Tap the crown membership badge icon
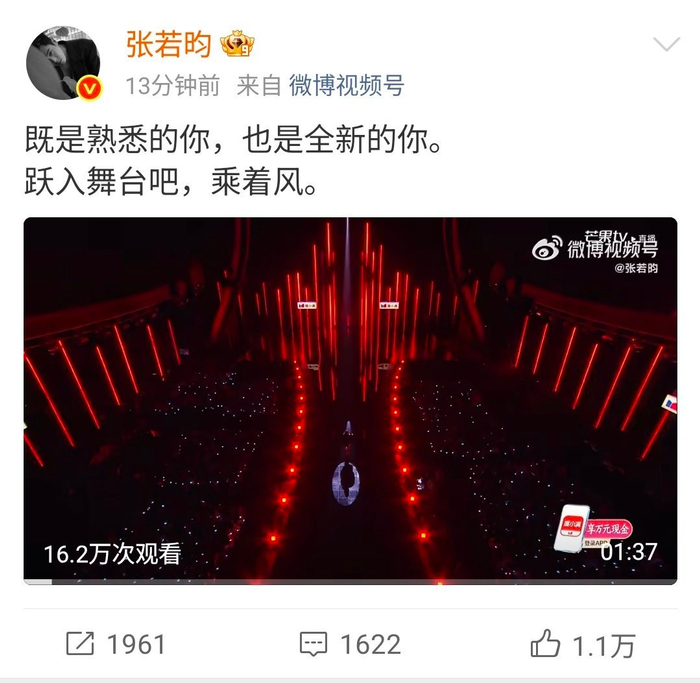The width and height of the screenshot is (700, 683). pos(237,44)
